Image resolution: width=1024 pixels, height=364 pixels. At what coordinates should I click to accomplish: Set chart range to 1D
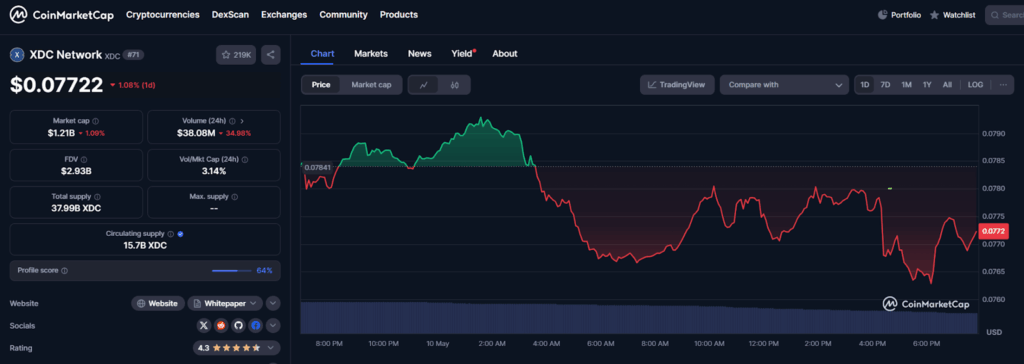tap(865, 85)
